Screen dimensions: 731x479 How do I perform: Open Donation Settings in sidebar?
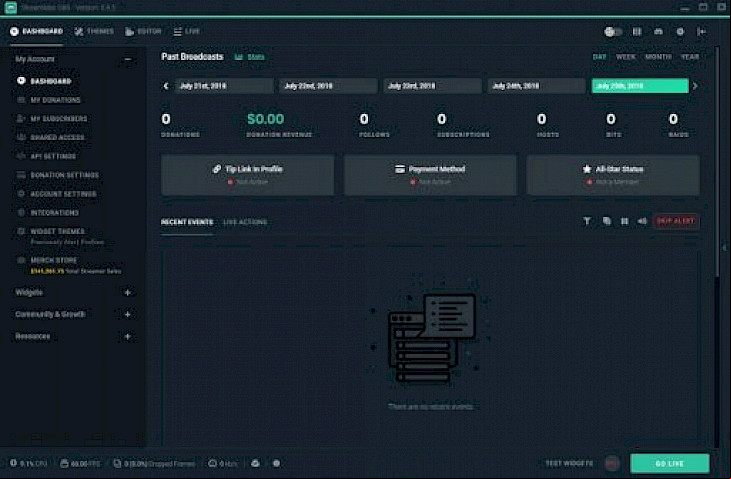pos(64,175)
